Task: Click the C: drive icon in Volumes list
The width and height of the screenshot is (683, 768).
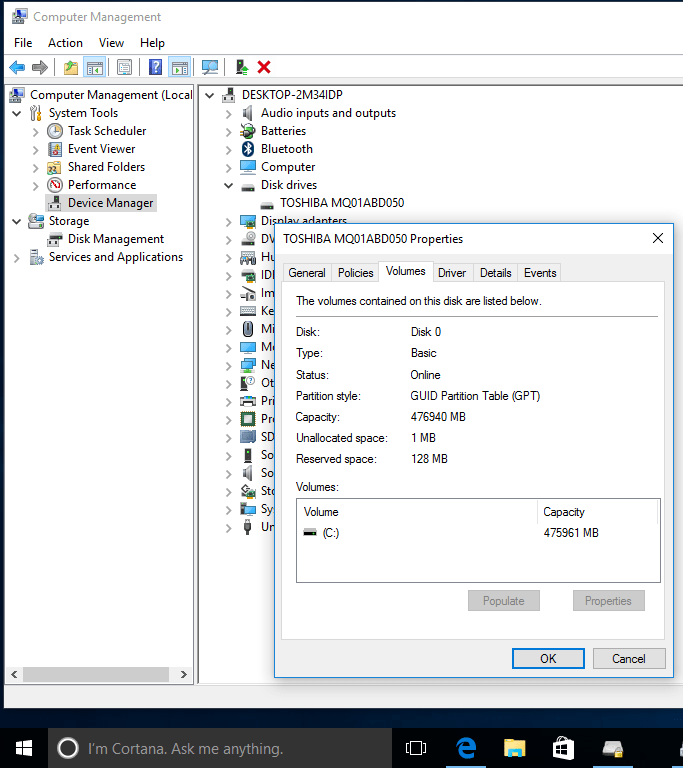Action: pos(310,532)
